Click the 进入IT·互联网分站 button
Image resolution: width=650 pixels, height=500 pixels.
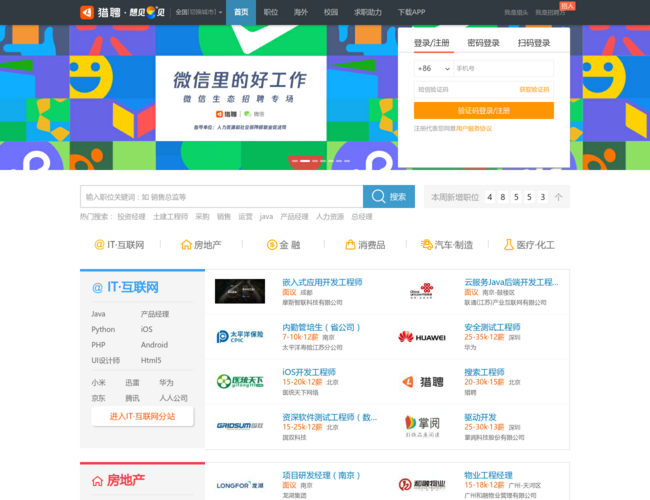point(142,416)
